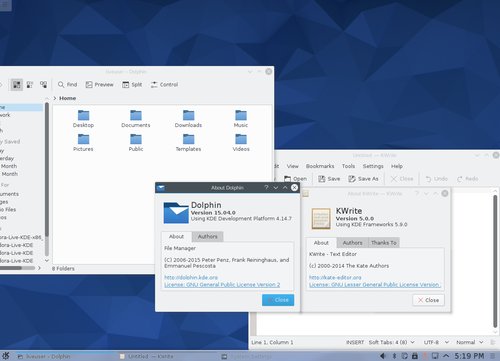
Task: Open KWrite Bookmarks menu
Action: coord(320,166)
